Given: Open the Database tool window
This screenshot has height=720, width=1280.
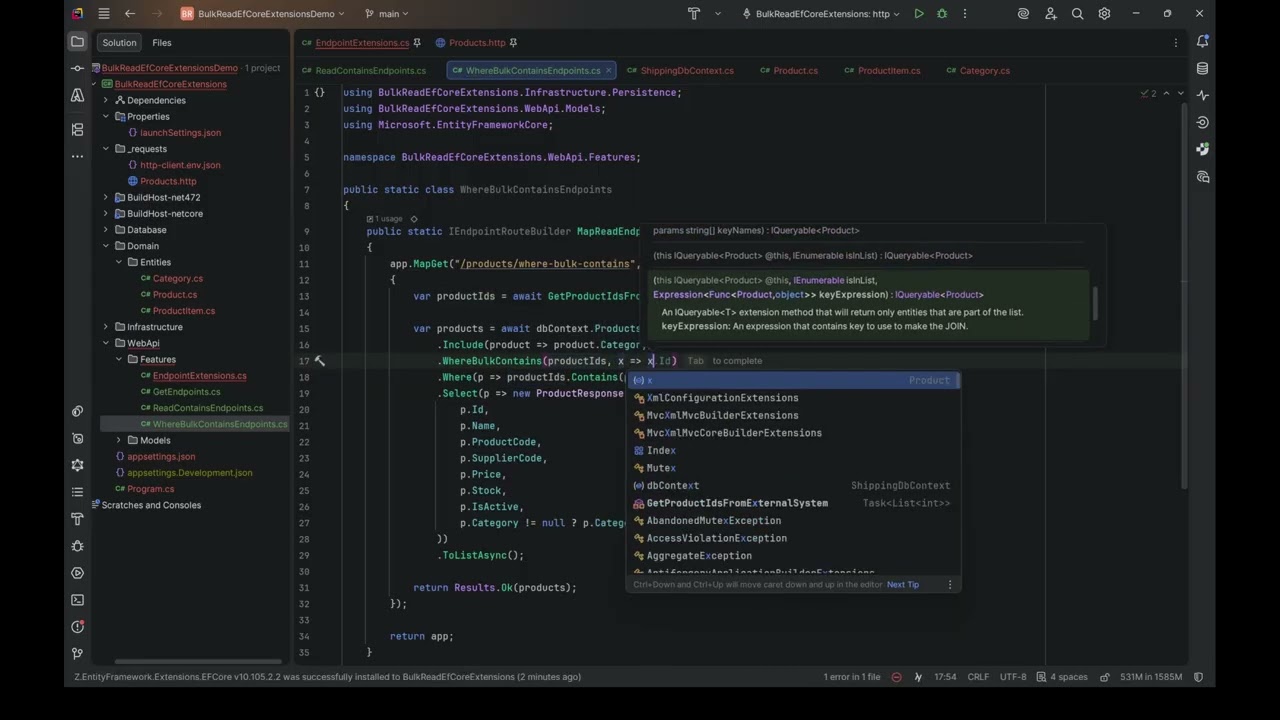Looking at the screenshot, I should pyautogui.click(x=1202, y=69).
